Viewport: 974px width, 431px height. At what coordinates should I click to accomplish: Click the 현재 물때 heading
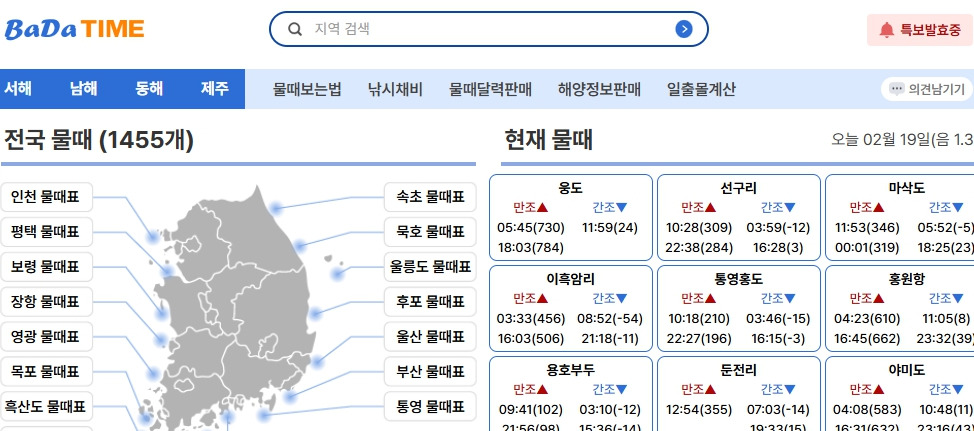coord(548,140)
